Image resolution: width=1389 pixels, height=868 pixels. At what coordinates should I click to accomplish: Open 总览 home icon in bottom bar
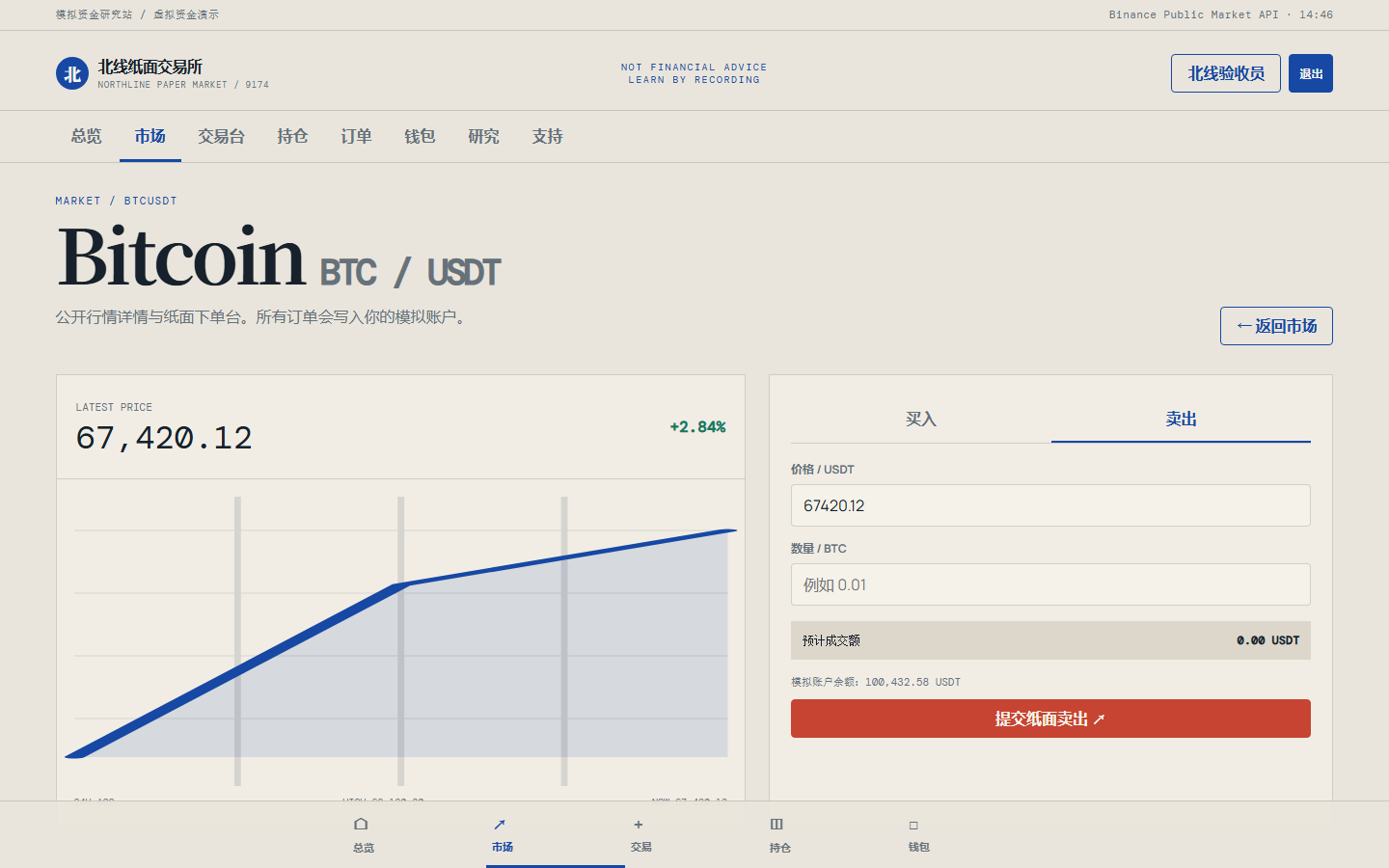click(361, 825)
